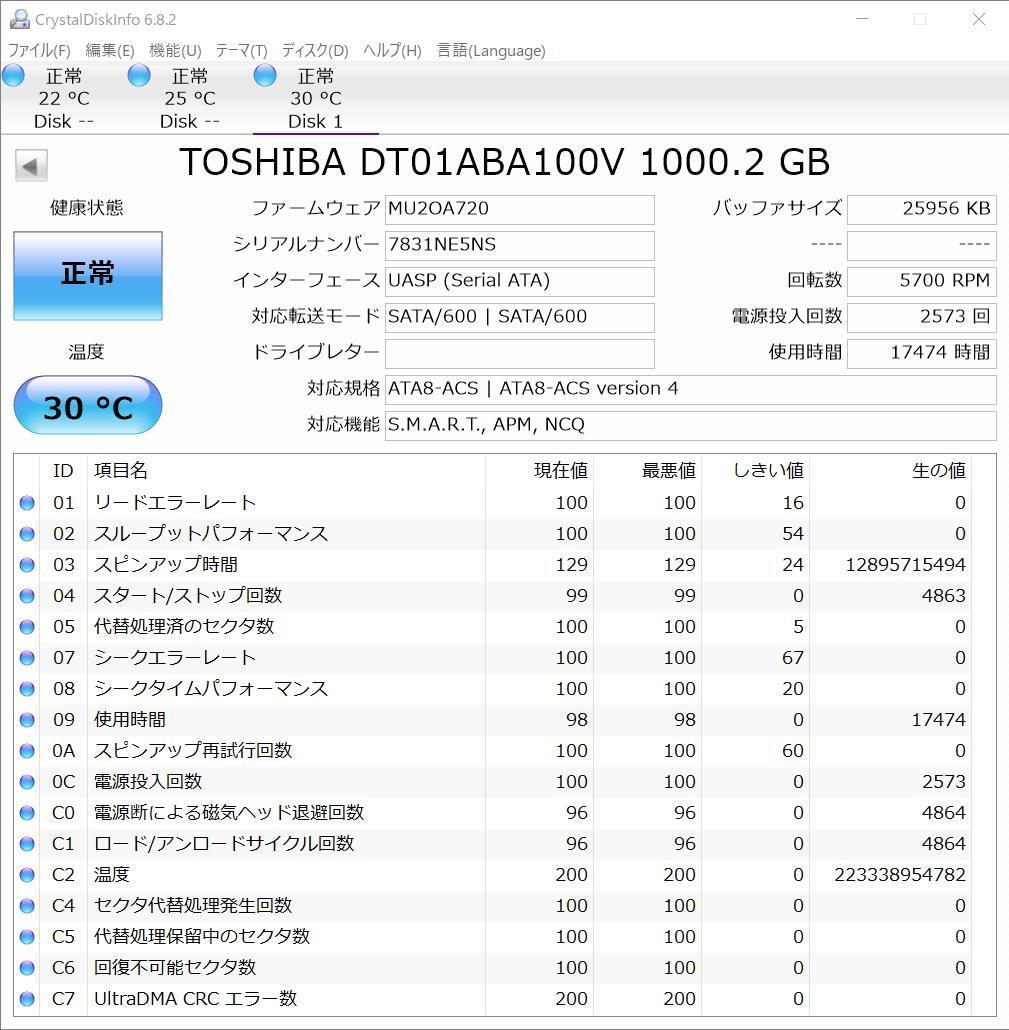
Task: Select the 25 °C disk status orb
Action: coord(139,76)
